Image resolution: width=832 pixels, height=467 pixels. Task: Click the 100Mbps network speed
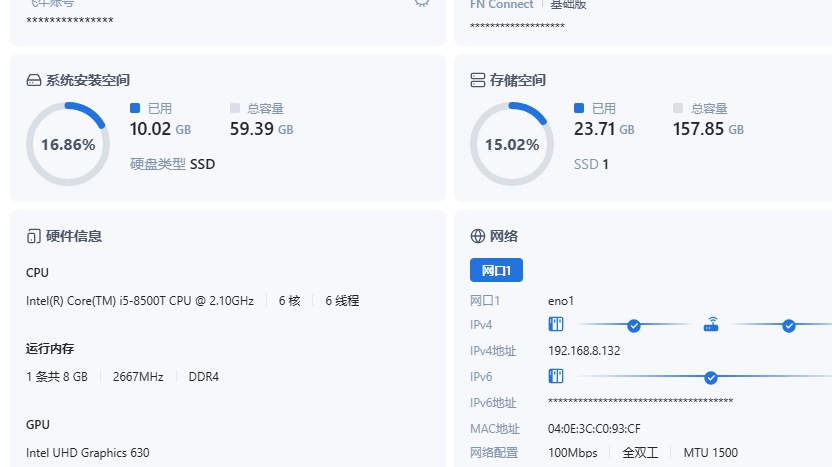click(573, 453)
